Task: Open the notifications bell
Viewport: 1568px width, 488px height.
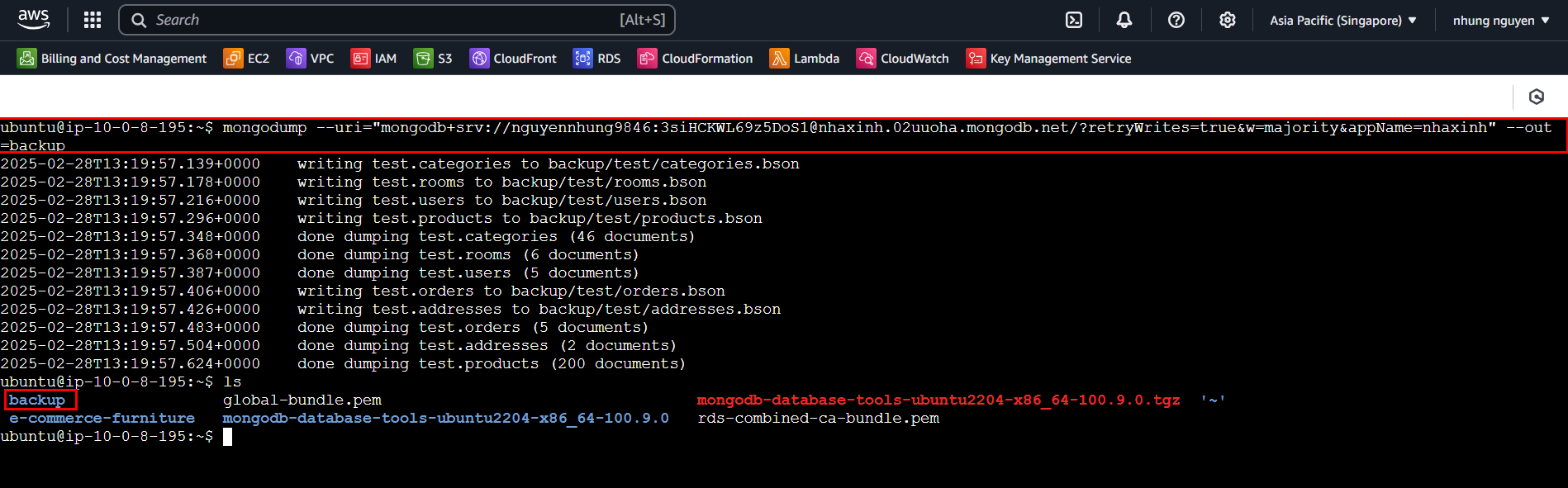Action: pos(1124,20)
